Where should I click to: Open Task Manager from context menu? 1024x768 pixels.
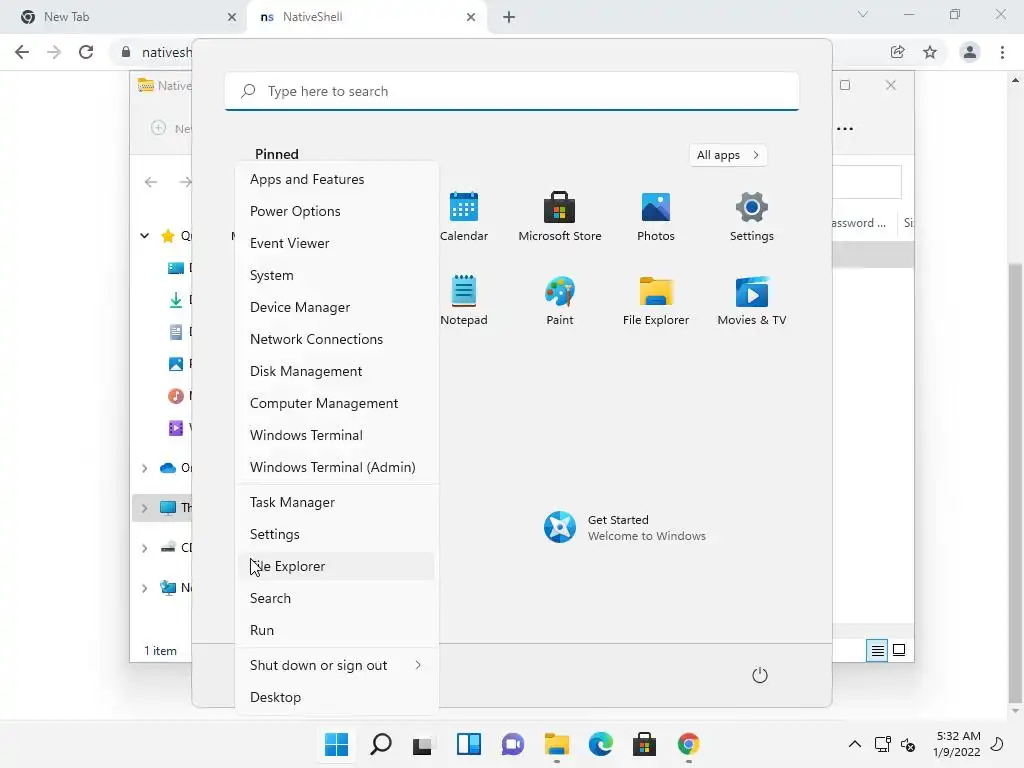[336, 503]
